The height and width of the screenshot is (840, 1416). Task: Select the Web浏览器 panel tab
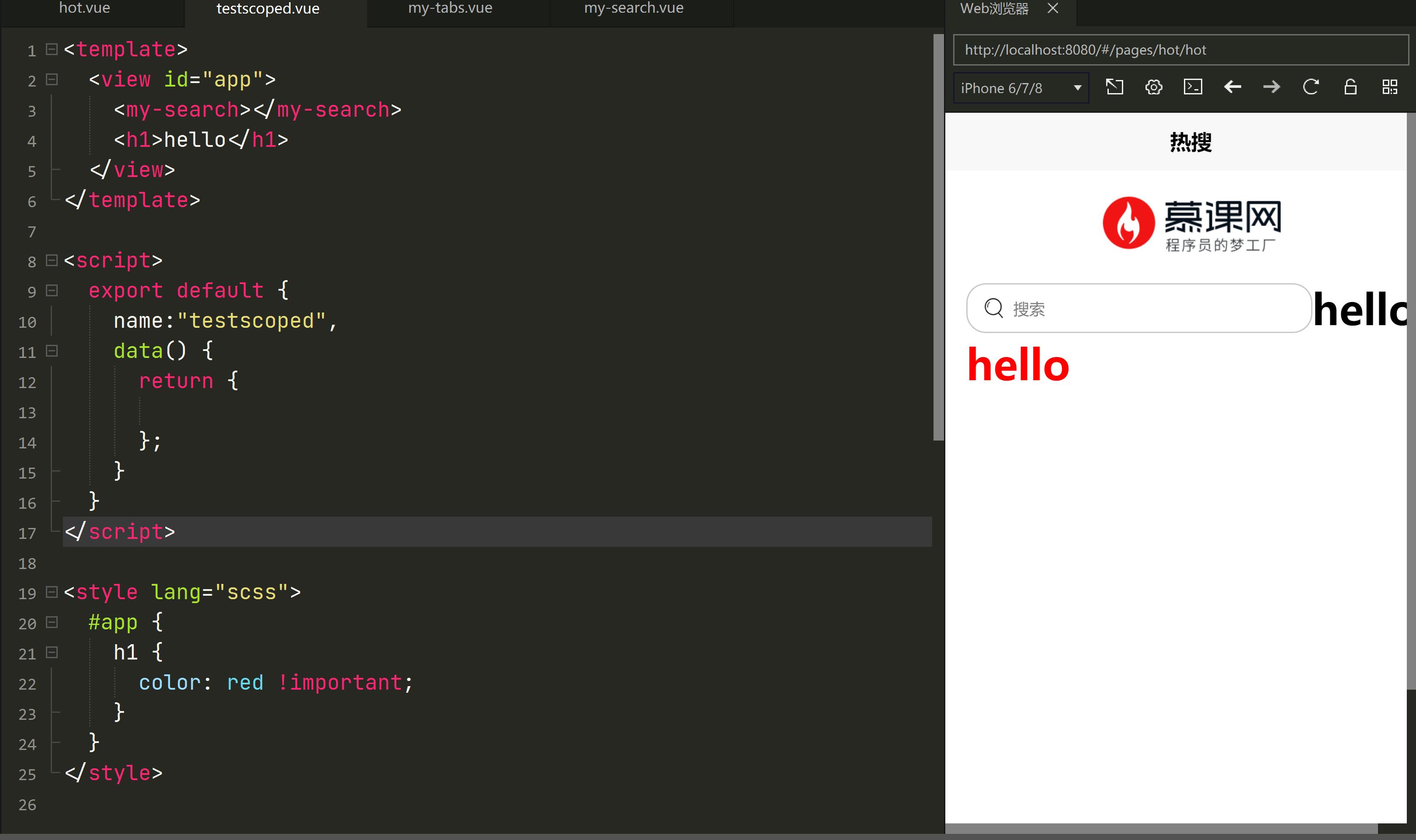click(x=994, y=9)
